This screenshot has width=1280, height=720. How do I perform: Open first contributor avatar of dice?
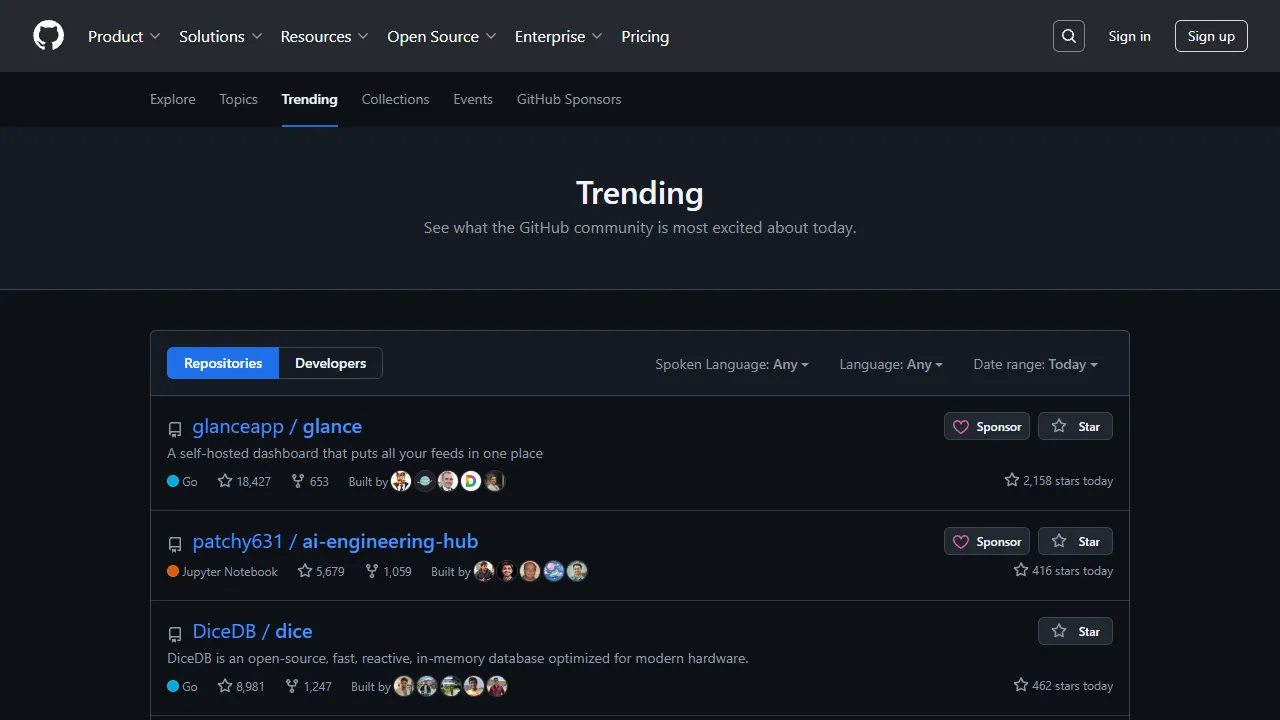404,686
